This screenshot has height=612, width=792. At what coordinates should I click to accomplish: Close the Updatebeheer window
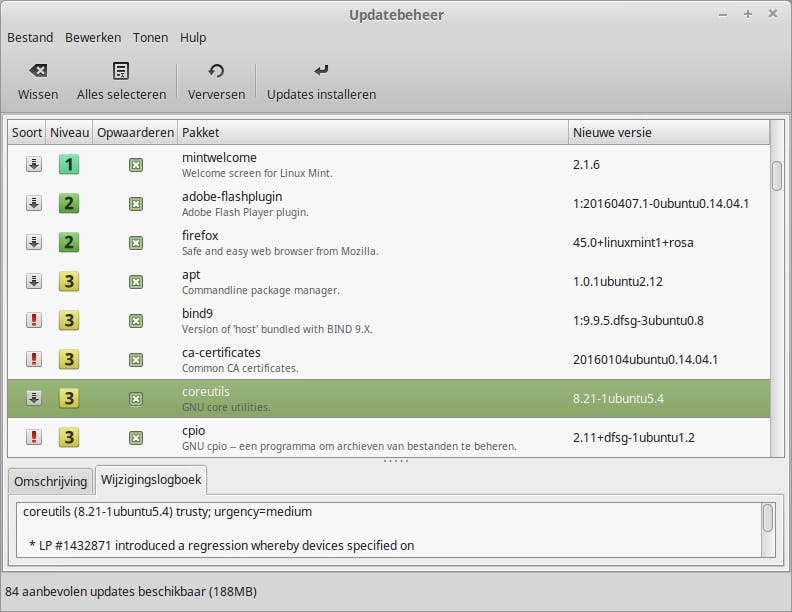click(773, 14)
